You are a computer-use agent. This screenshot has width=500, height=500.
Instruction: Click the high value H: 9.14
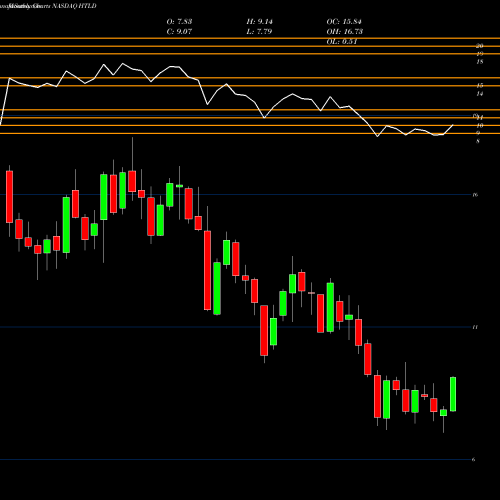[x=259, y=22]
